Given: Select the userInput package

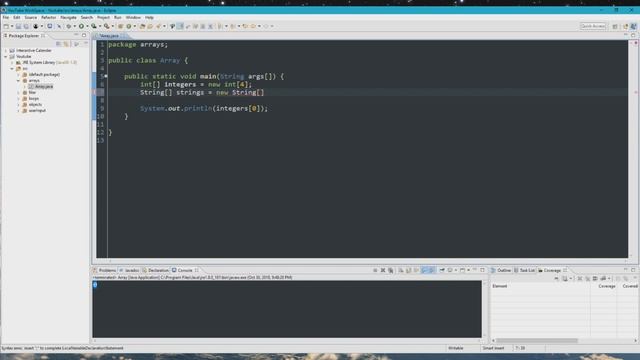Looking at the screenshot, I should [34, 111].
